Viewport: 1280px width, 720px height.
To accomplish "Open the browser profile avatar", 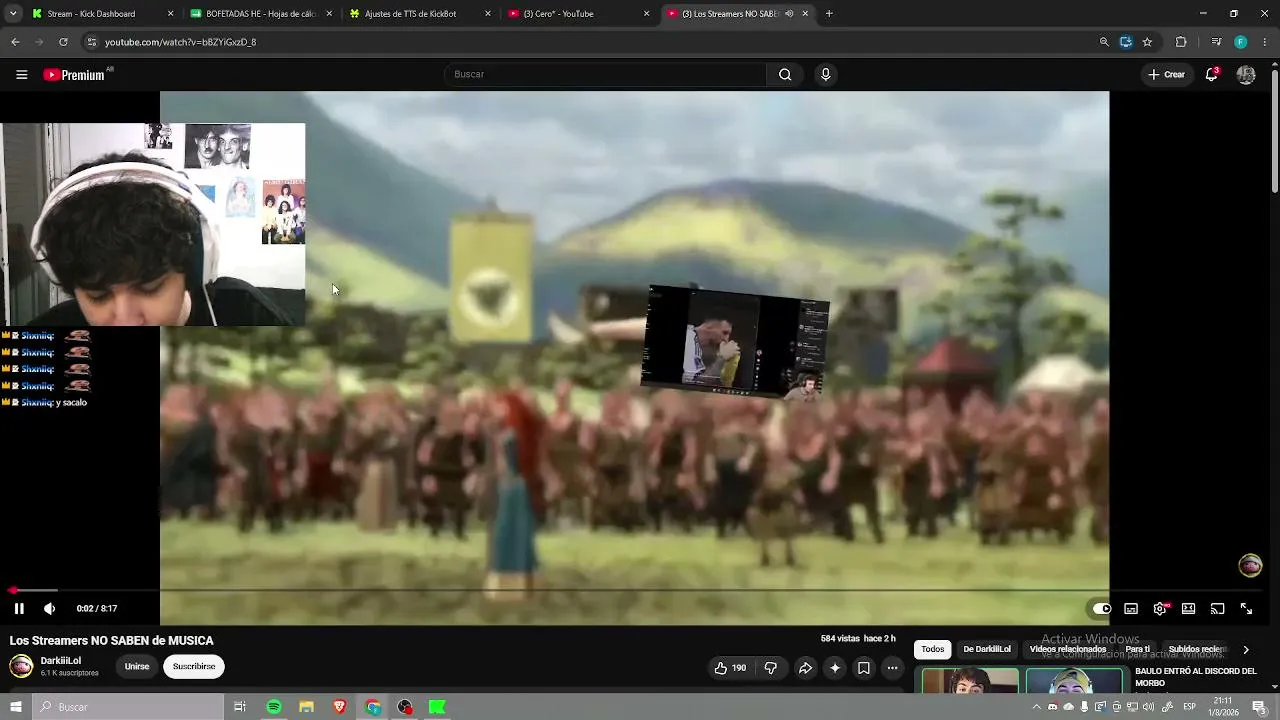I will (x=1241, y=42).
